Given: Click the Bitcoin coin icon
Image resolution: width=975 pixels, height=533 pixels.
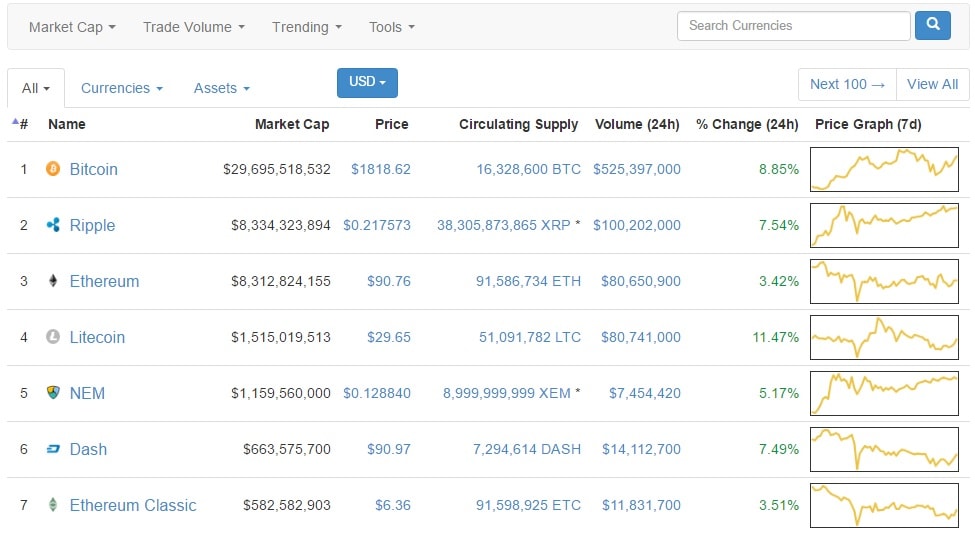Looking at the screenshot, I should [53, 169].
